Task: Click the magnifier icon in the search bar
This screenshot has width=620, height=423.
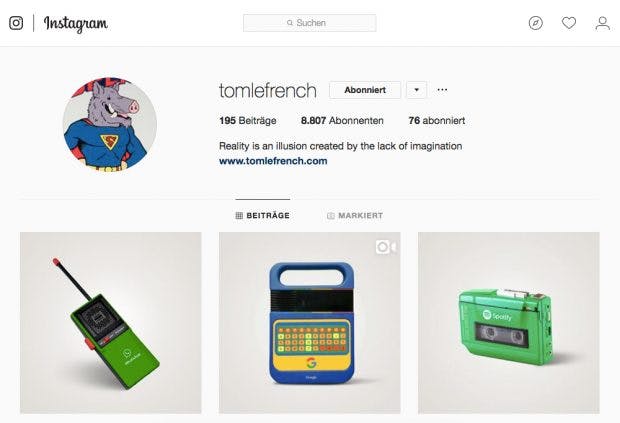Action: pyautogui.click(x=290, y=23)
